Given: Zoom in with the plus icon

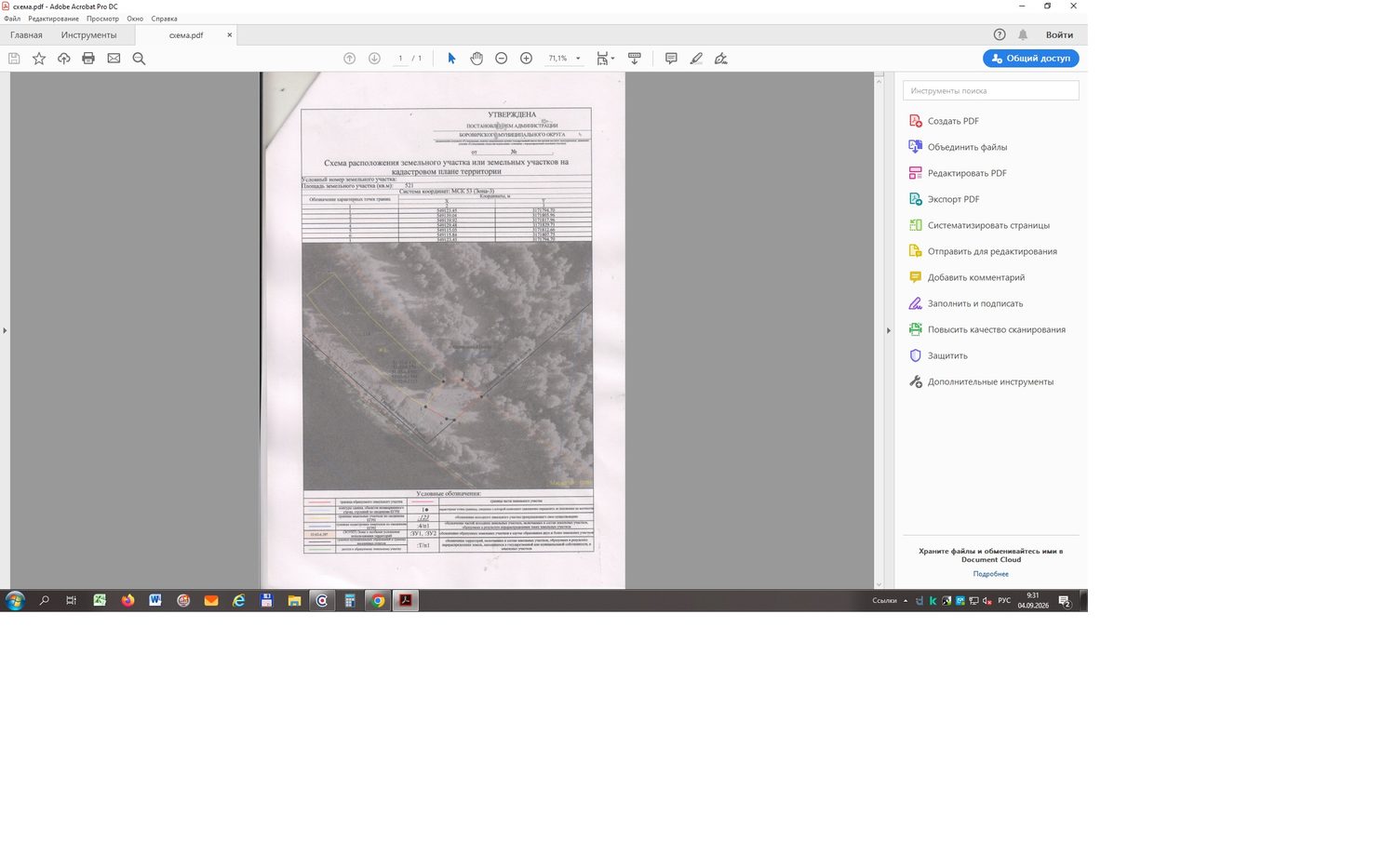Looking at the screenshot, I should (526, 59).
